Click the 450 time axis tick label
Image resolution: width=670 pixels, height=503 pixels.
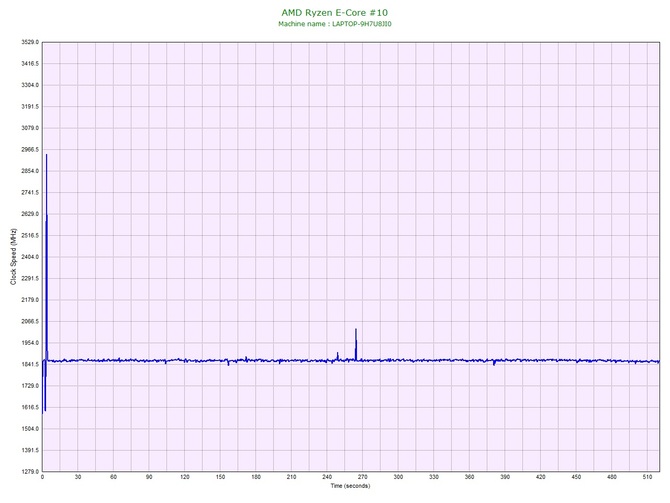576,477
